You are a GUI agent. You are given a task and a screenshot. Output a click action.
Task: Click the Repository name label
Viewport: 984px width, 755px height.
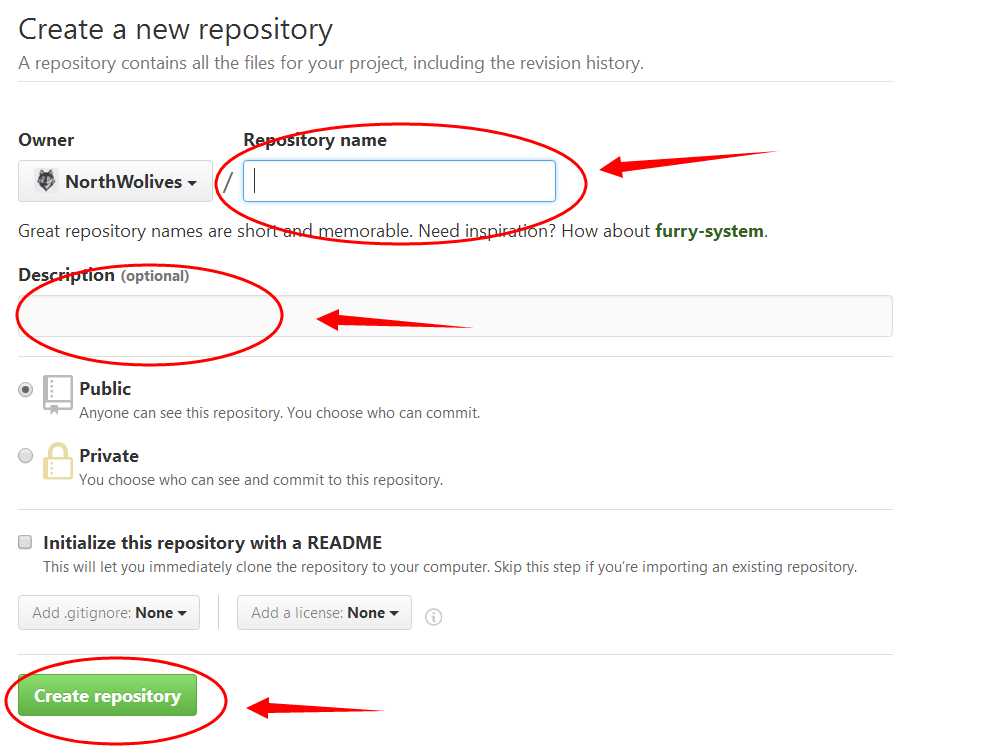[x=315, y=140]
